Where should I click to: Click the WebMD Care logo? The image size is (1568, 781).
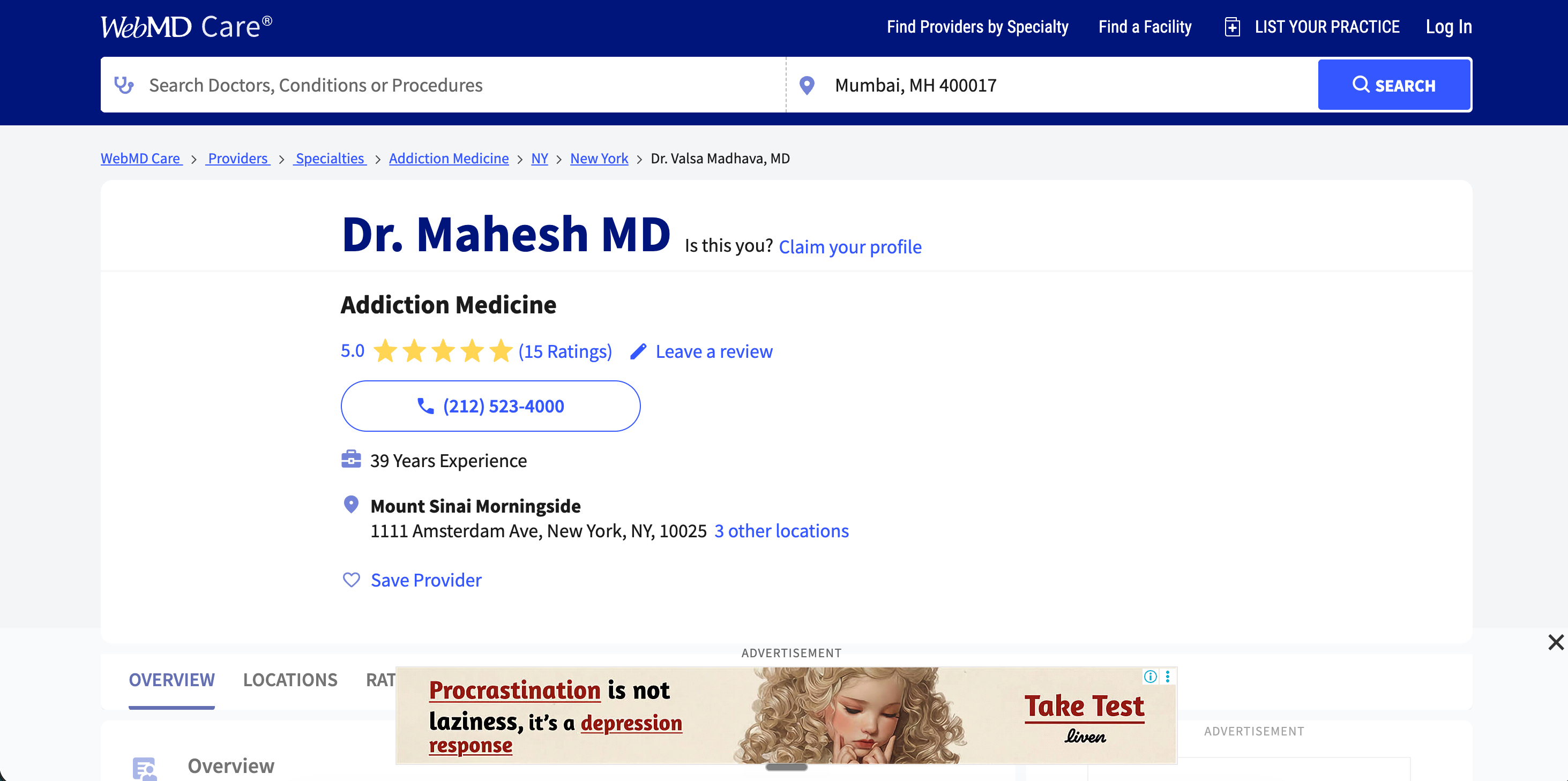point(186,27)
